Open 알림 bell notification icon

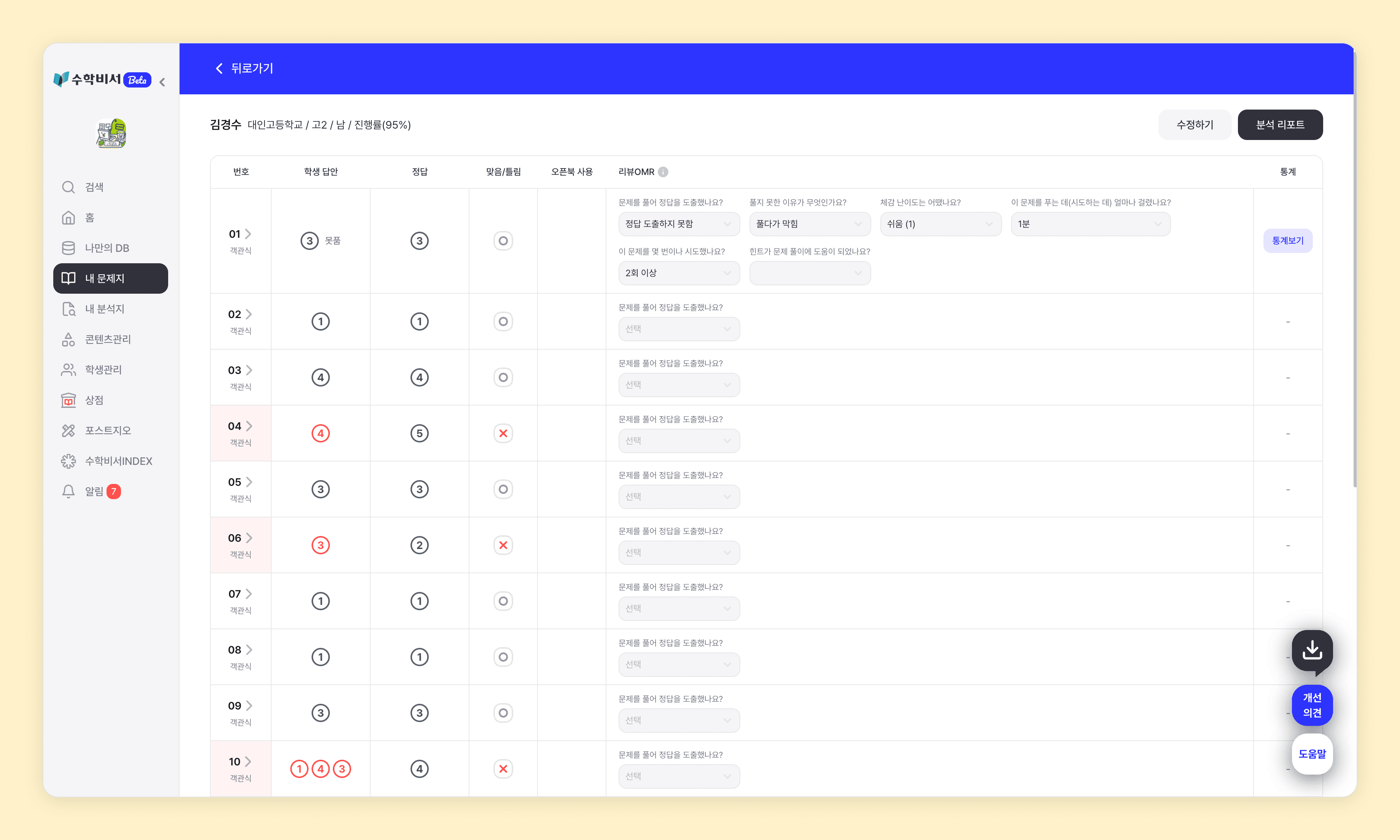68,491
